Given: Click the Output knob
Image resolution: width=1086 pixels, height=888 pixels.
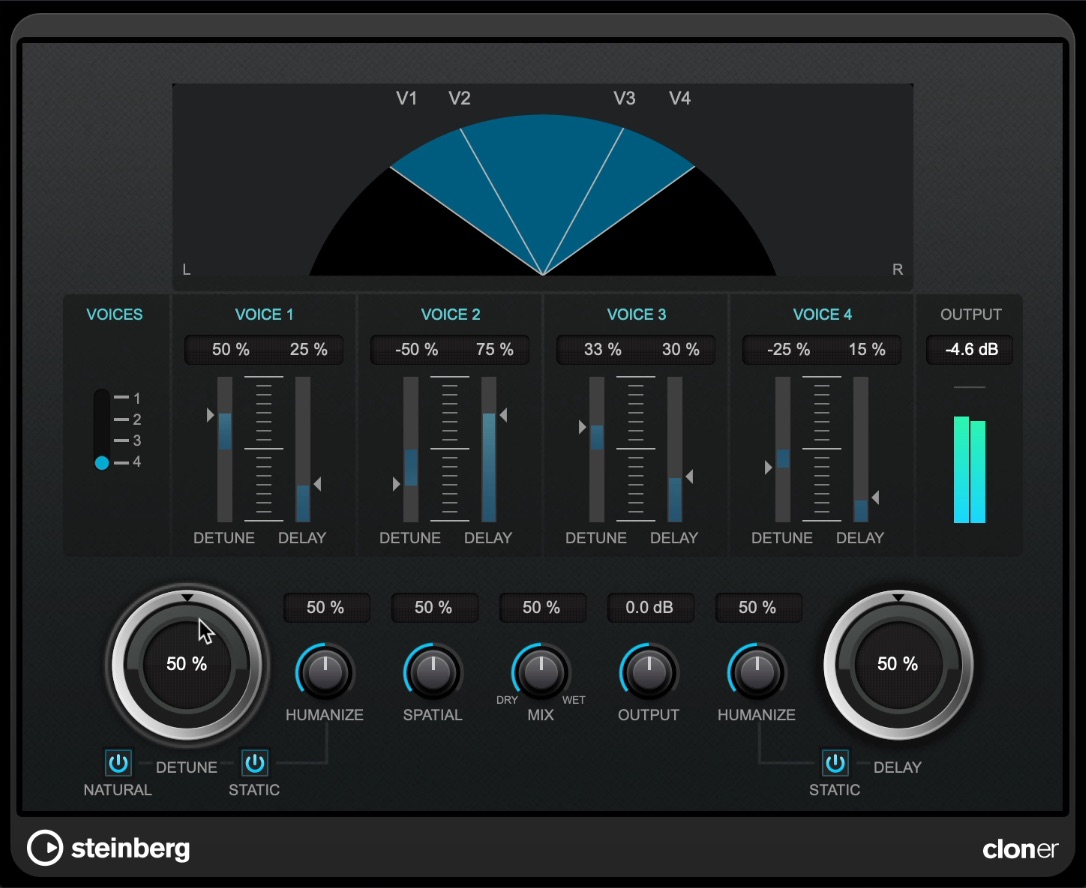Looking at the screenshot, I should [x=649, y=673].
